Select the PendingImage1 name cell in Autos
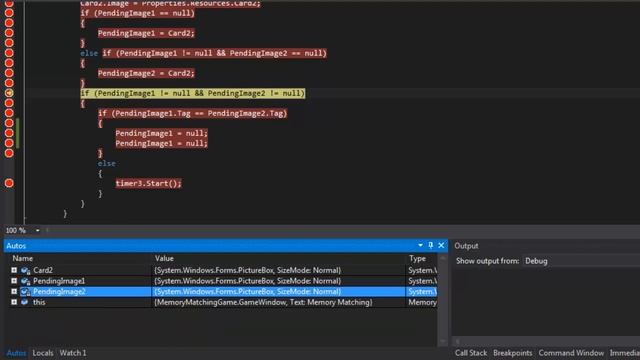Screen dimensions: 640x360 point(59,281)
